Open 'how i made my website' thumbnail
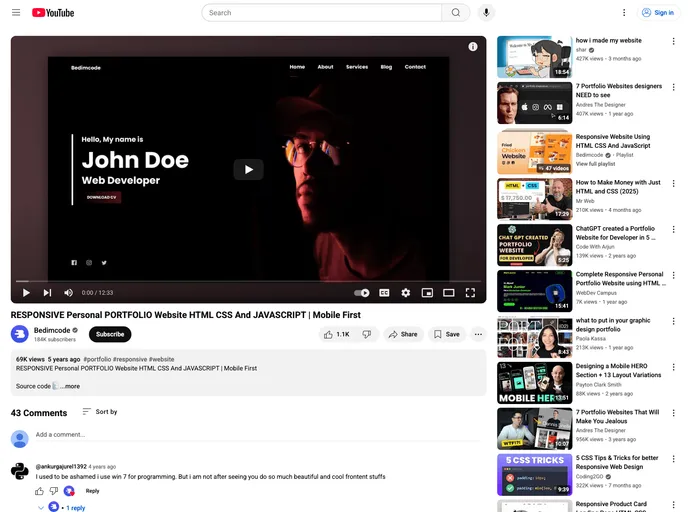688x512 pixels. 534,57
